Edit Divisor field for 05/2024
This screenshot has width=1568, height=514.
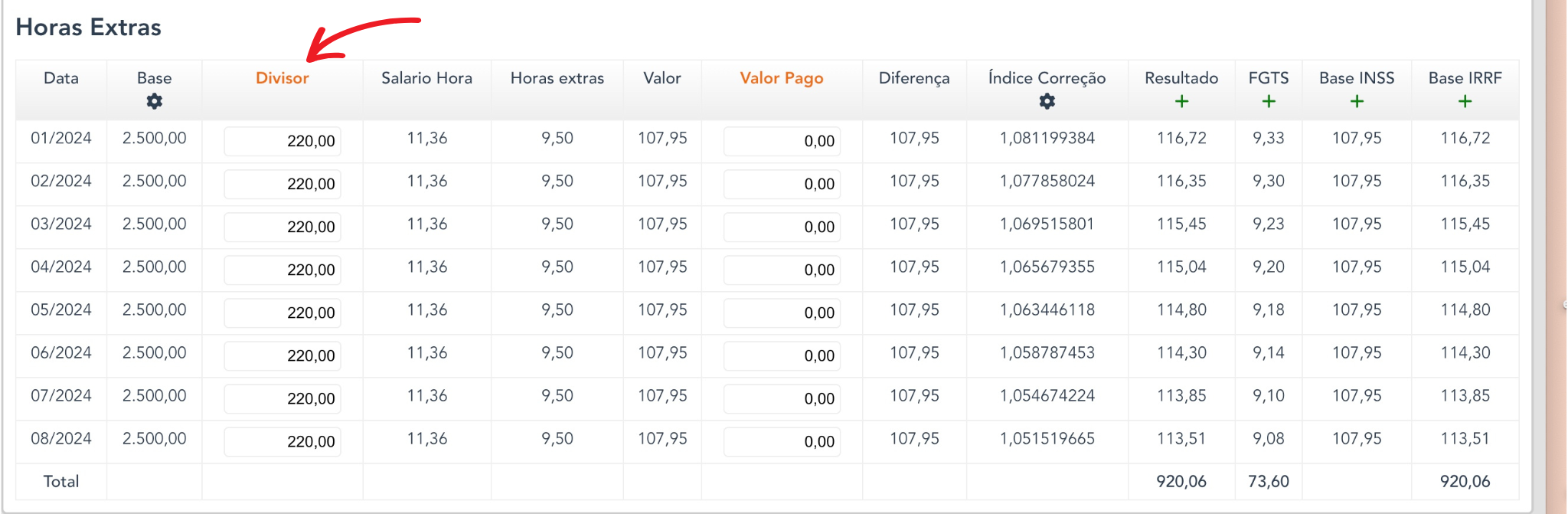point(283,313)
